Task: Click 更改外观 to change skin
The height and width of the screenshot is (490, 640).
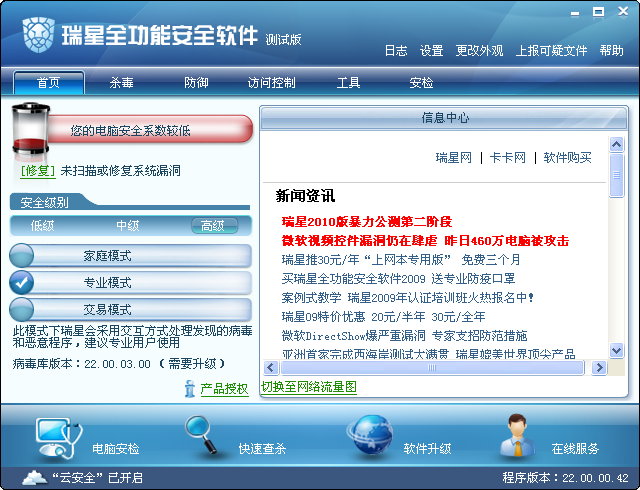Action: coord(479,51)
